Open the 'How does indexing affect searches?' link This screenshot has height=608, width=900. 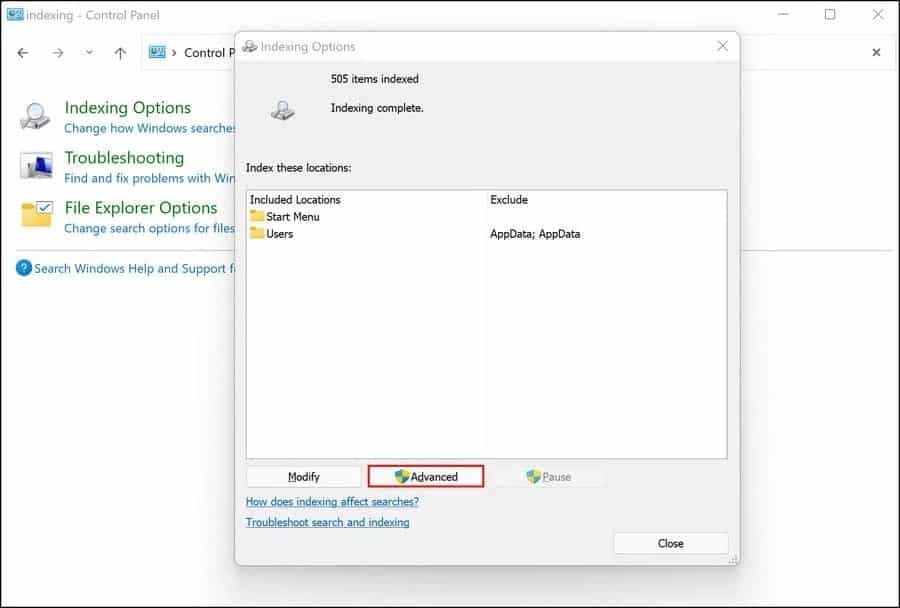coord(332,501)
